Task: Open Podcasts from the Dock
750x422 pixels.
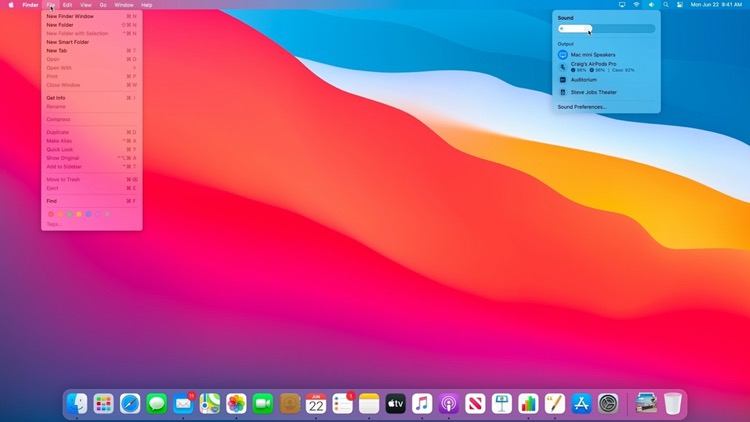Action: click(x=449, y=404)
